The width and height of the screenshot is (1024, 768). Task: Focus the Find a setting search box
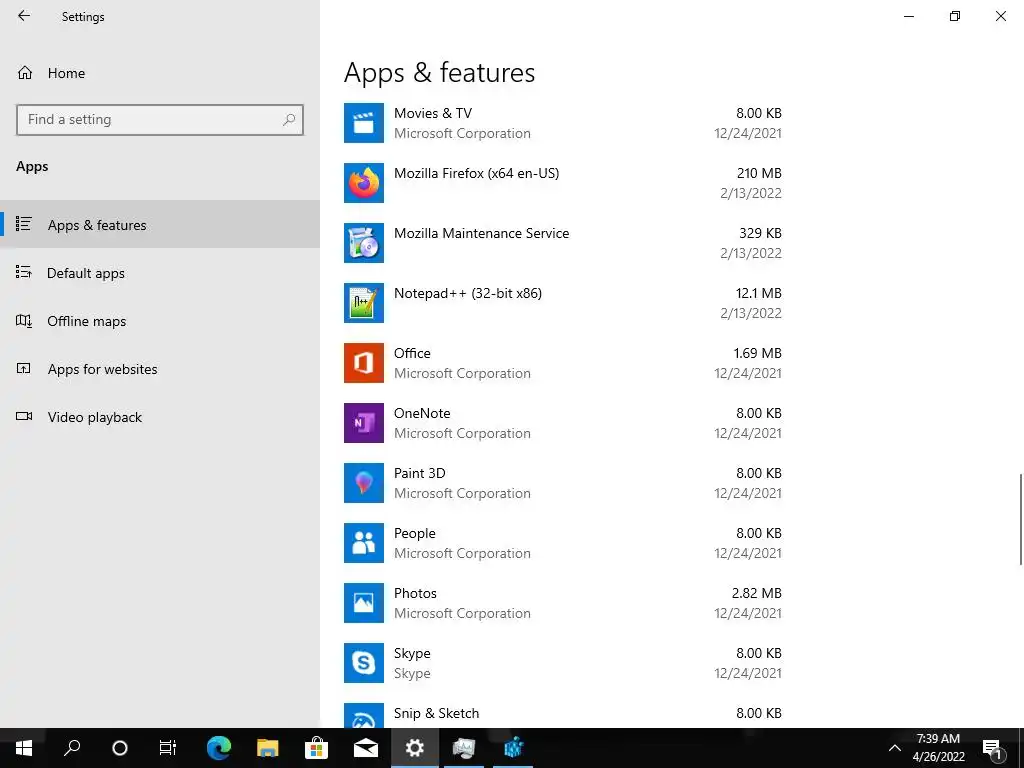(160, 120)
